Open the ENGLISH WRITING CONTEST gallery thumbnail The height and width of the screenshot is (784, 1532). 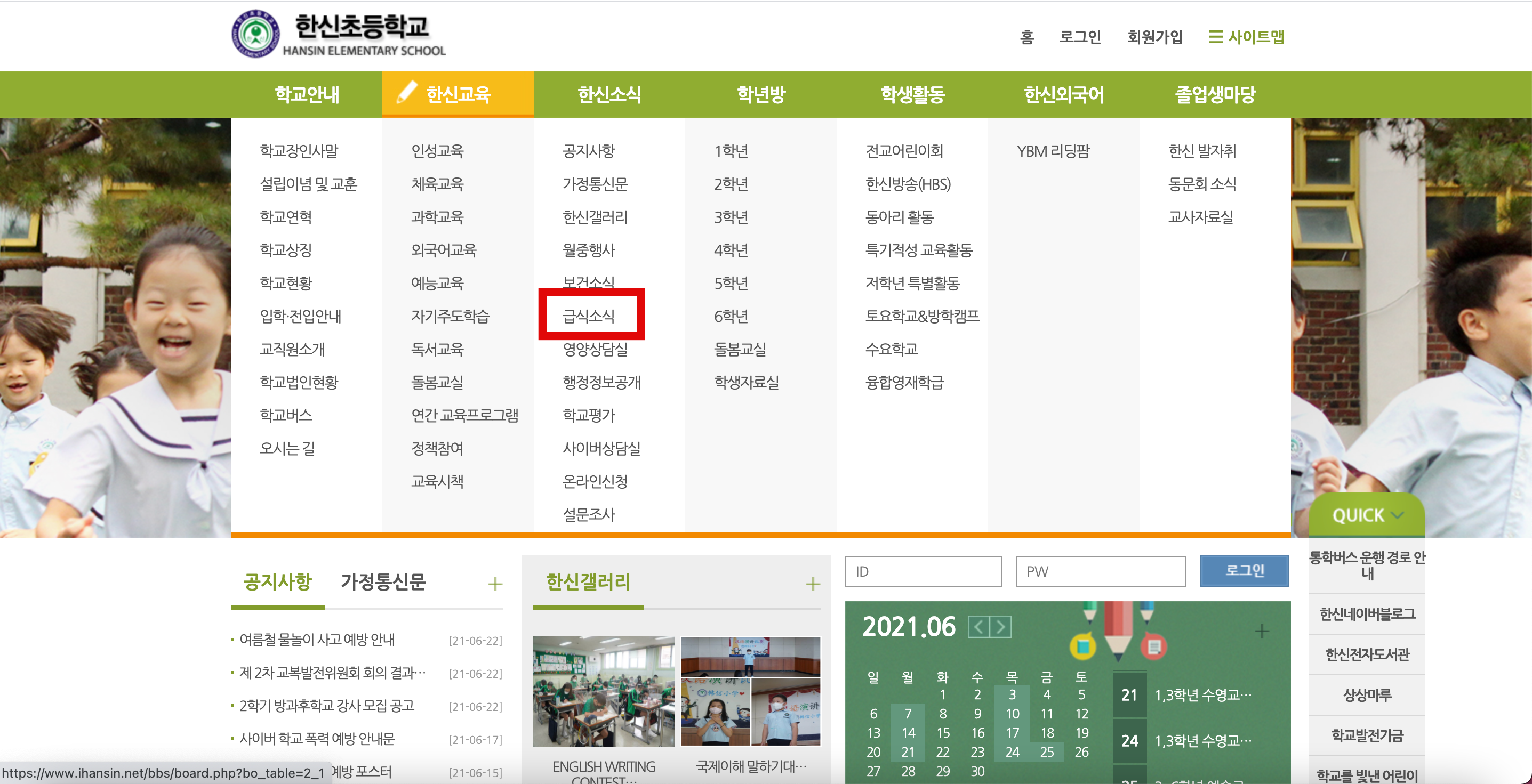click(603, 691)
